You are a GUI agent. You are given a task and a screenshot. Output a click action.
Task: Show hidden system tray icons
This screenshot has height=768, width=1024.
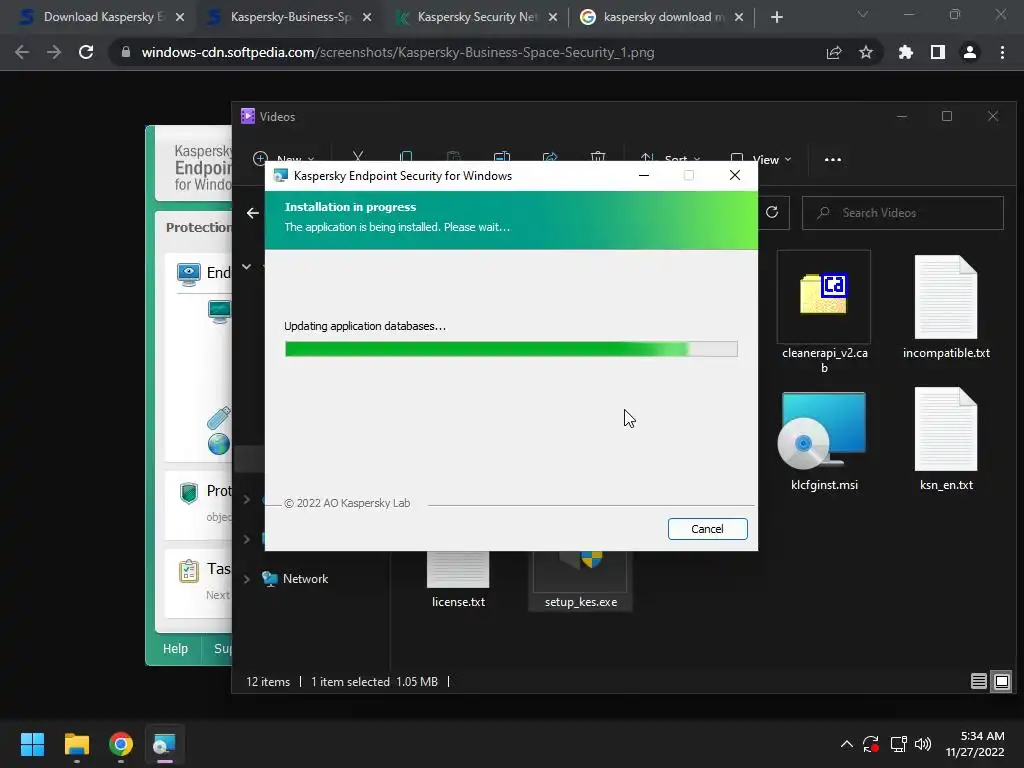[846, 744]
